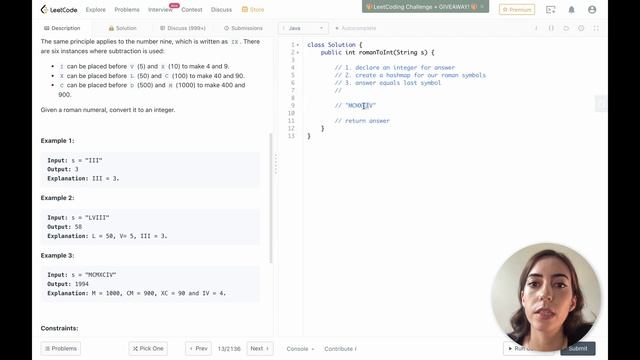Click the divider handle between description and editor
640x360 pixels.
click(276, 164)
